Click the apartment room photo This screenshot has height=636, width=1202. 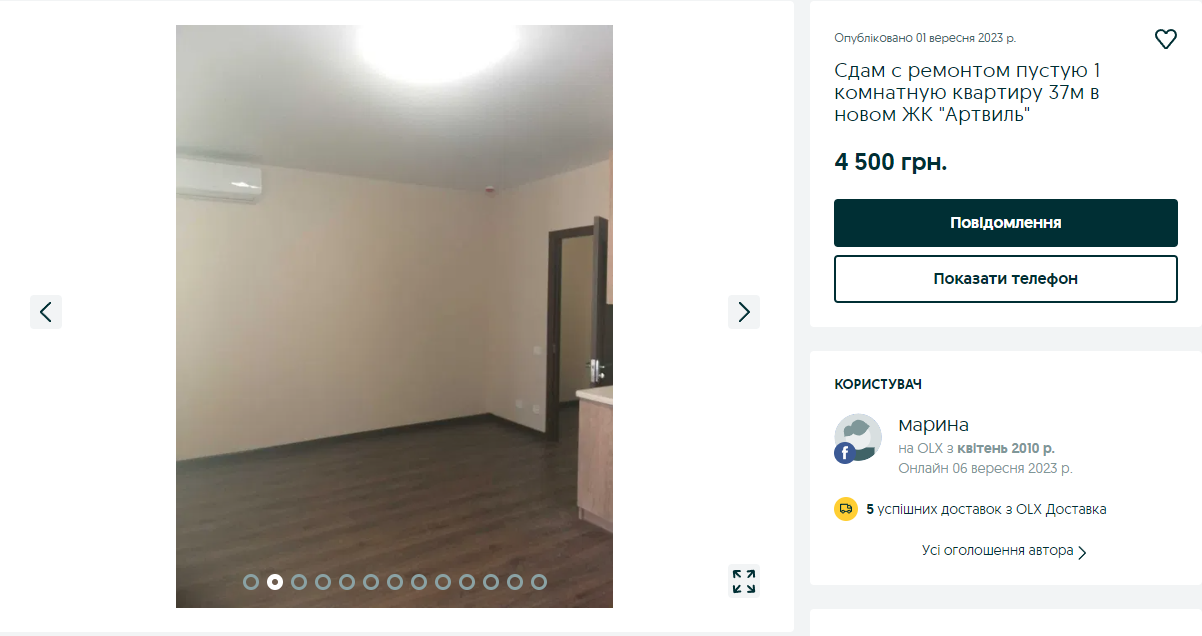click(x=394, y=316)
